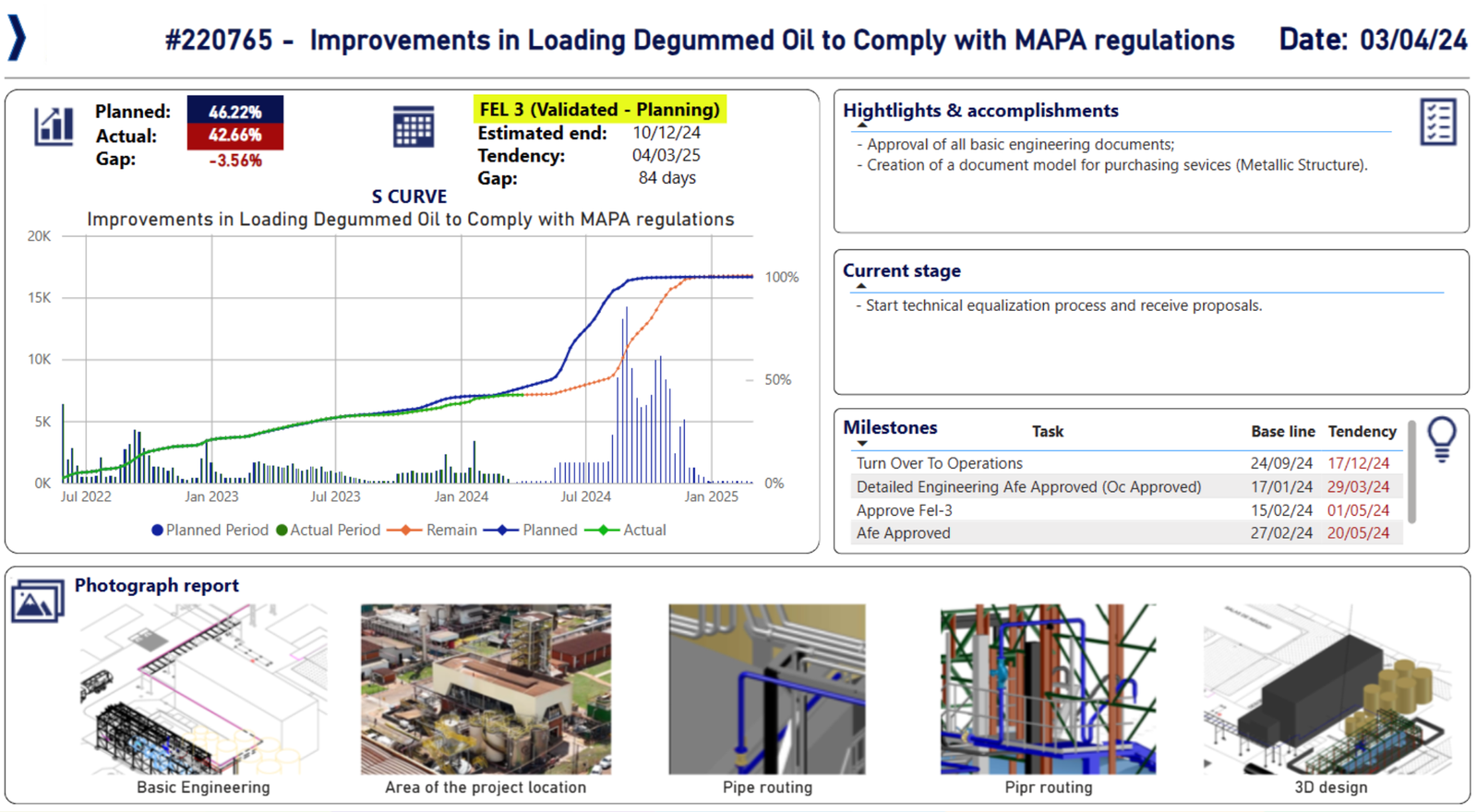
Task: Sort milestones by Base line column
Action: [x=1282, y=432]
